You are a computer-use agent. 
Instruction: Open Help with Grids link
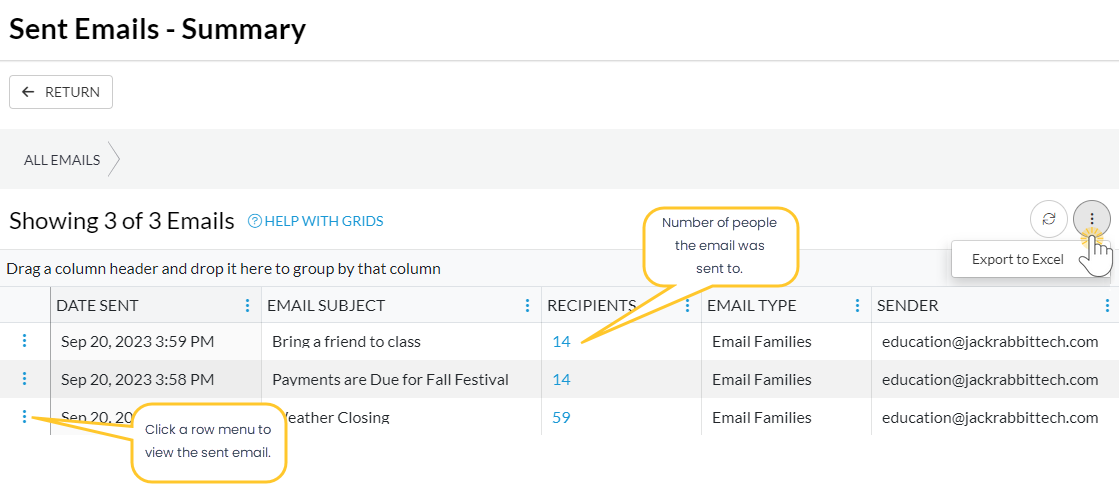[316, 221]
